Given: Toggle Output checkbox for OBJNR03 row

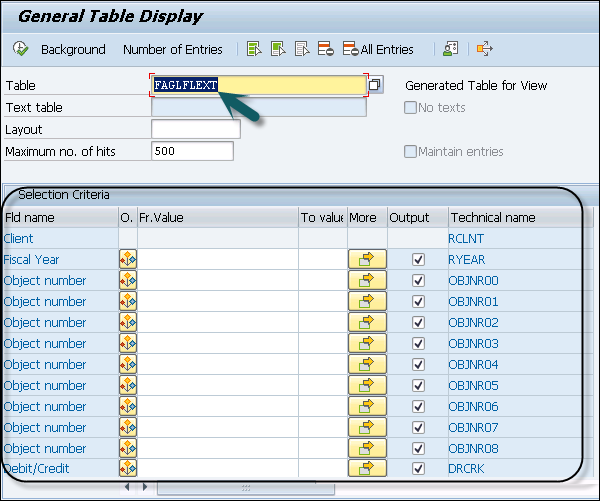Looking at the screenshot, I should pos(417,344).
